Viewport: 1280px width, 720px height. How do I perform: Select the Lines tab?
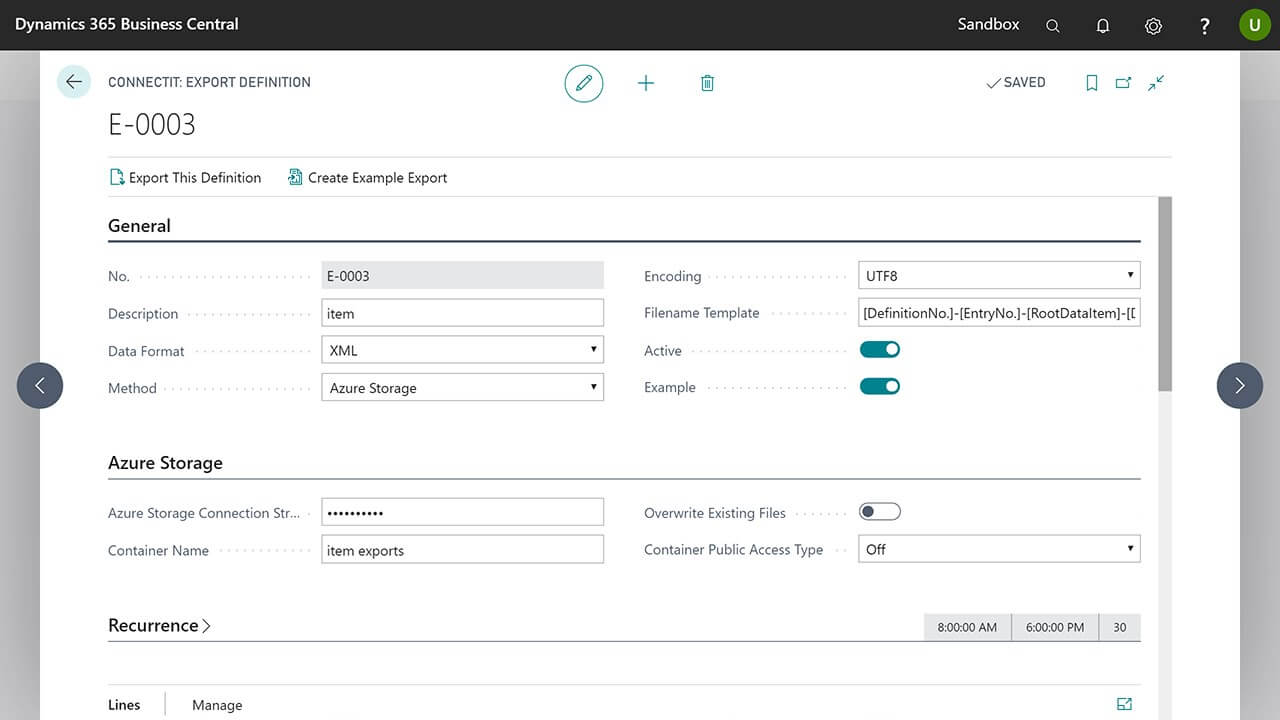pos(124,705)
